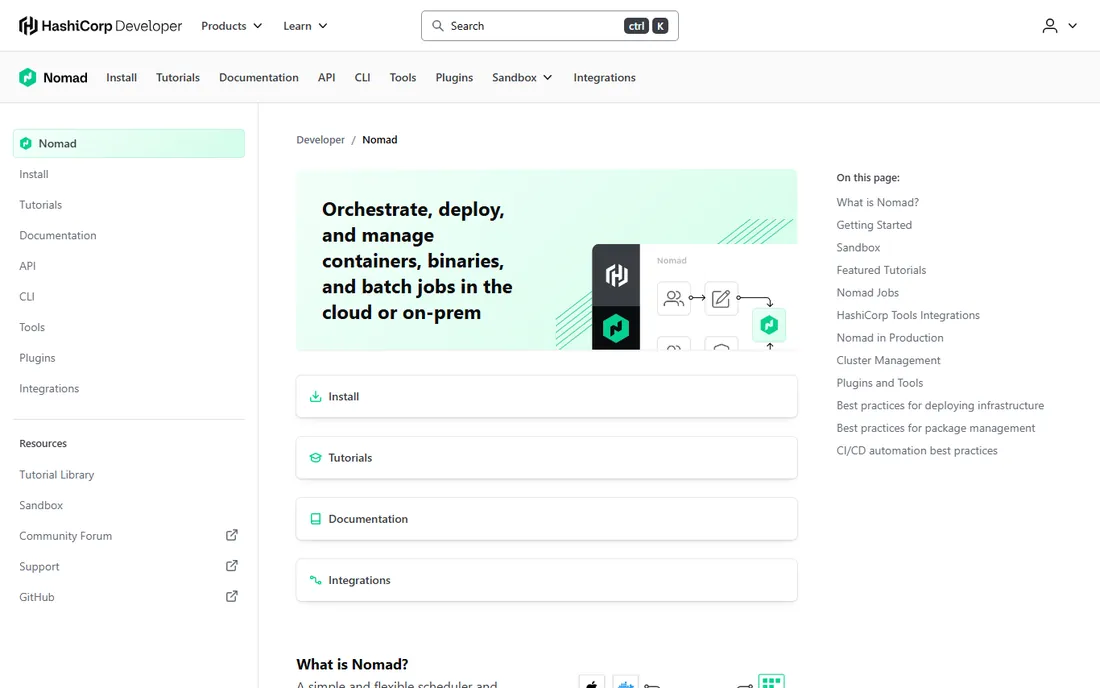Click external link icon beside Support
The image size is (1100, 688).
pos(232,565)
